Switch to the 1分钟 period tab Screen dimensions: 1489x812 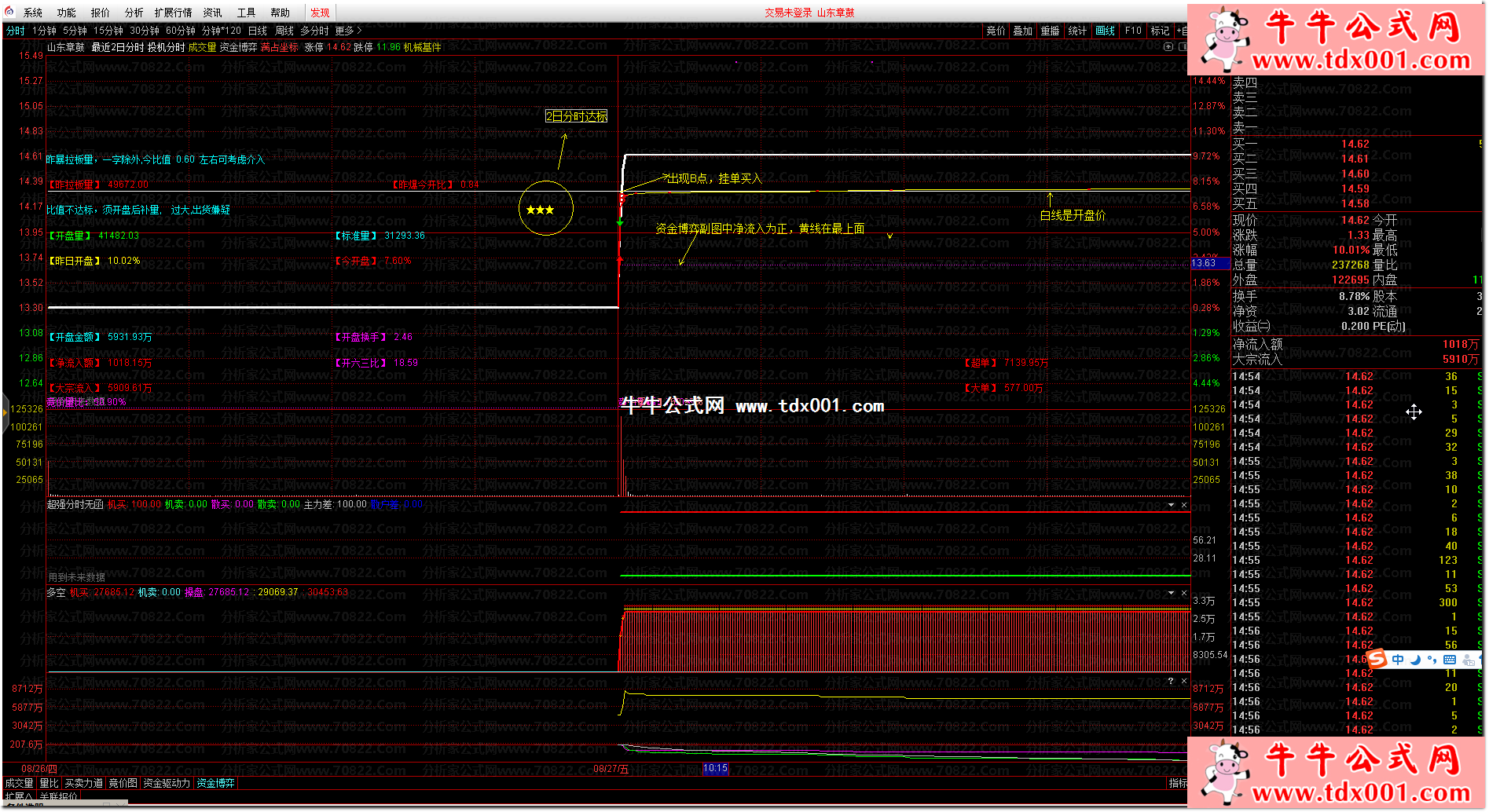pyautogui.click(x=45, y=31)
